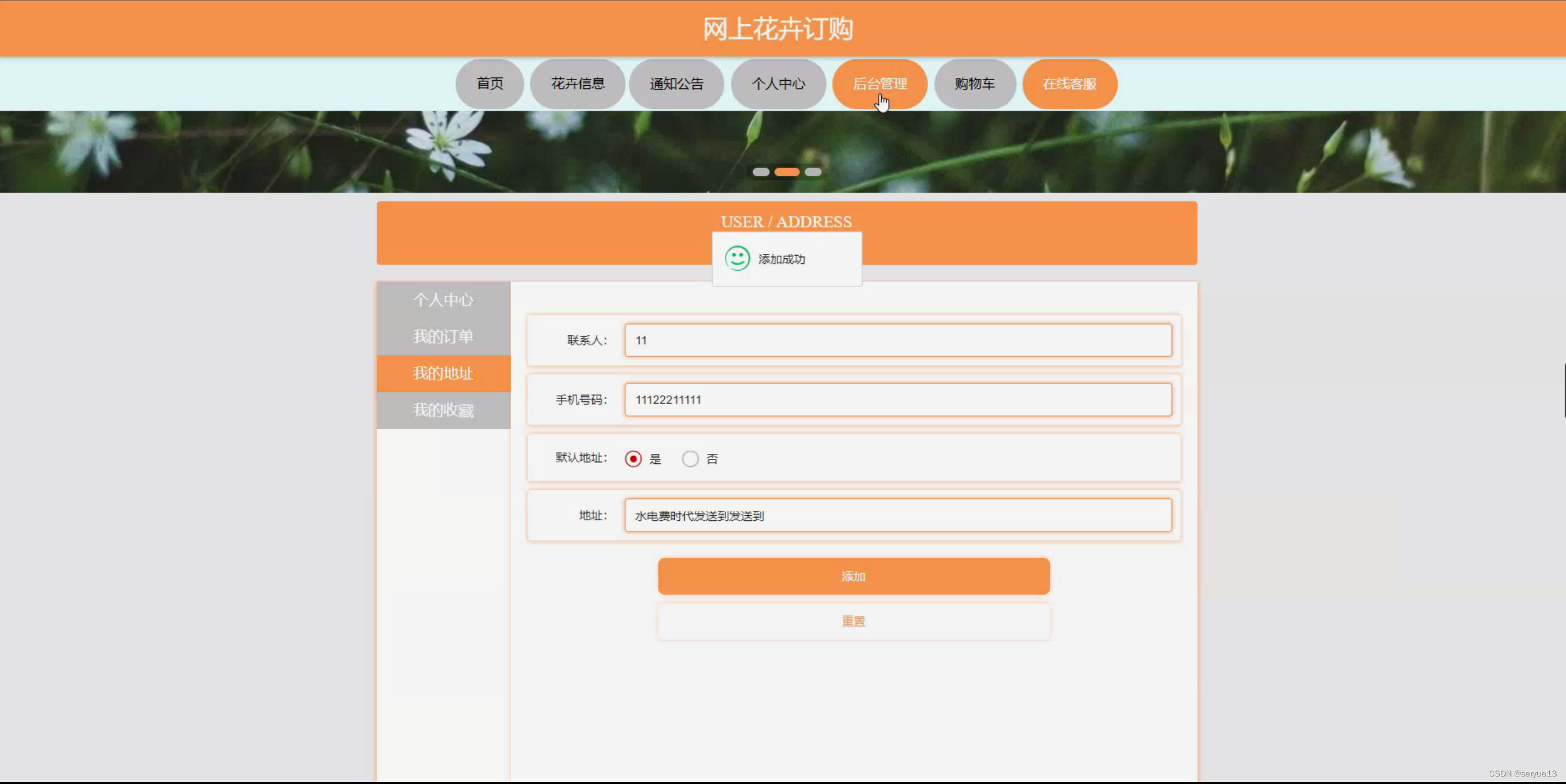1566x784 pixels.
Task: Open 个人中心 from the top navigation
Action: coord(779,84)
